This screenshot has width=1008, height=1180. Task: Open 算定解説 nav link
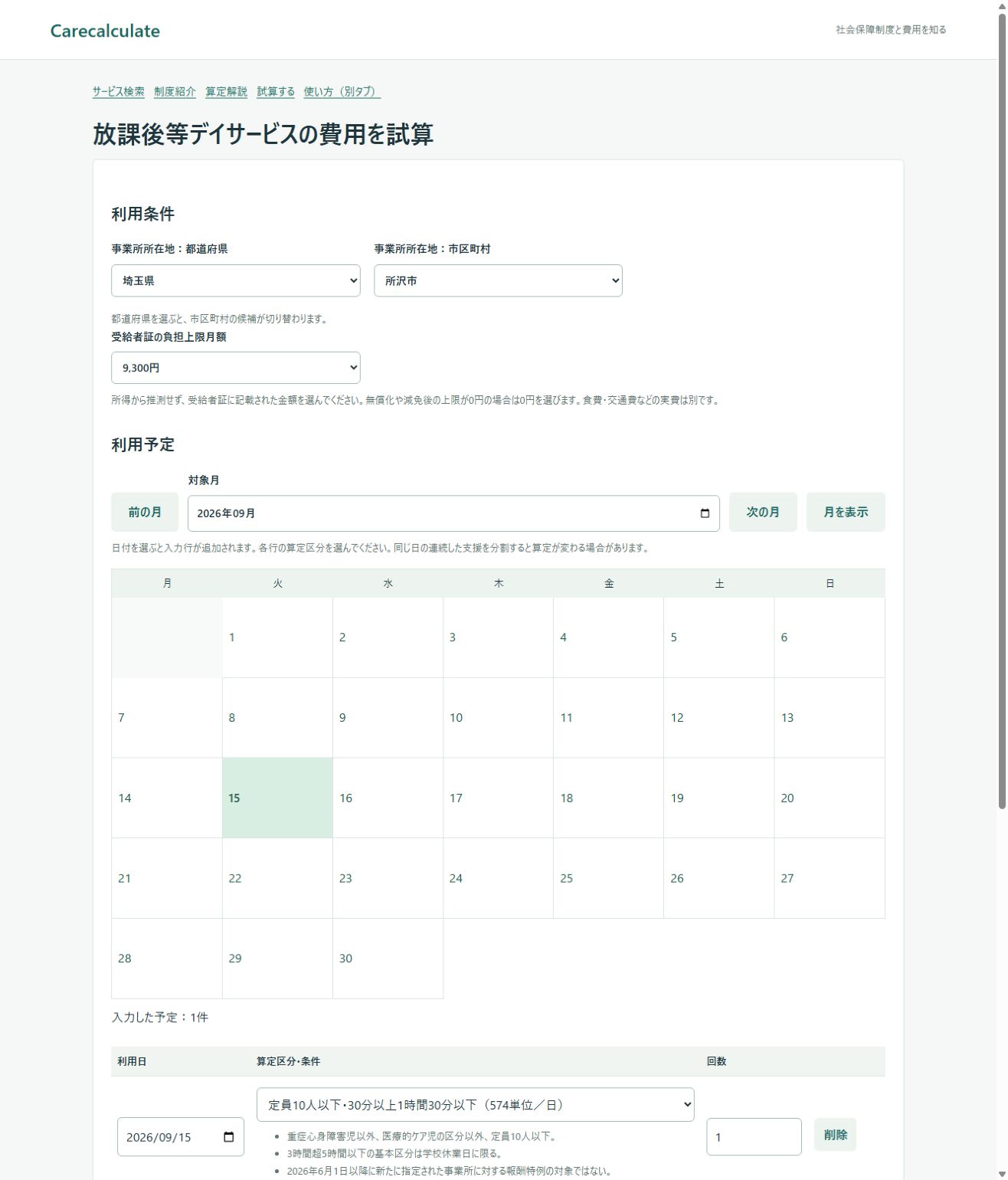[227, 92]
